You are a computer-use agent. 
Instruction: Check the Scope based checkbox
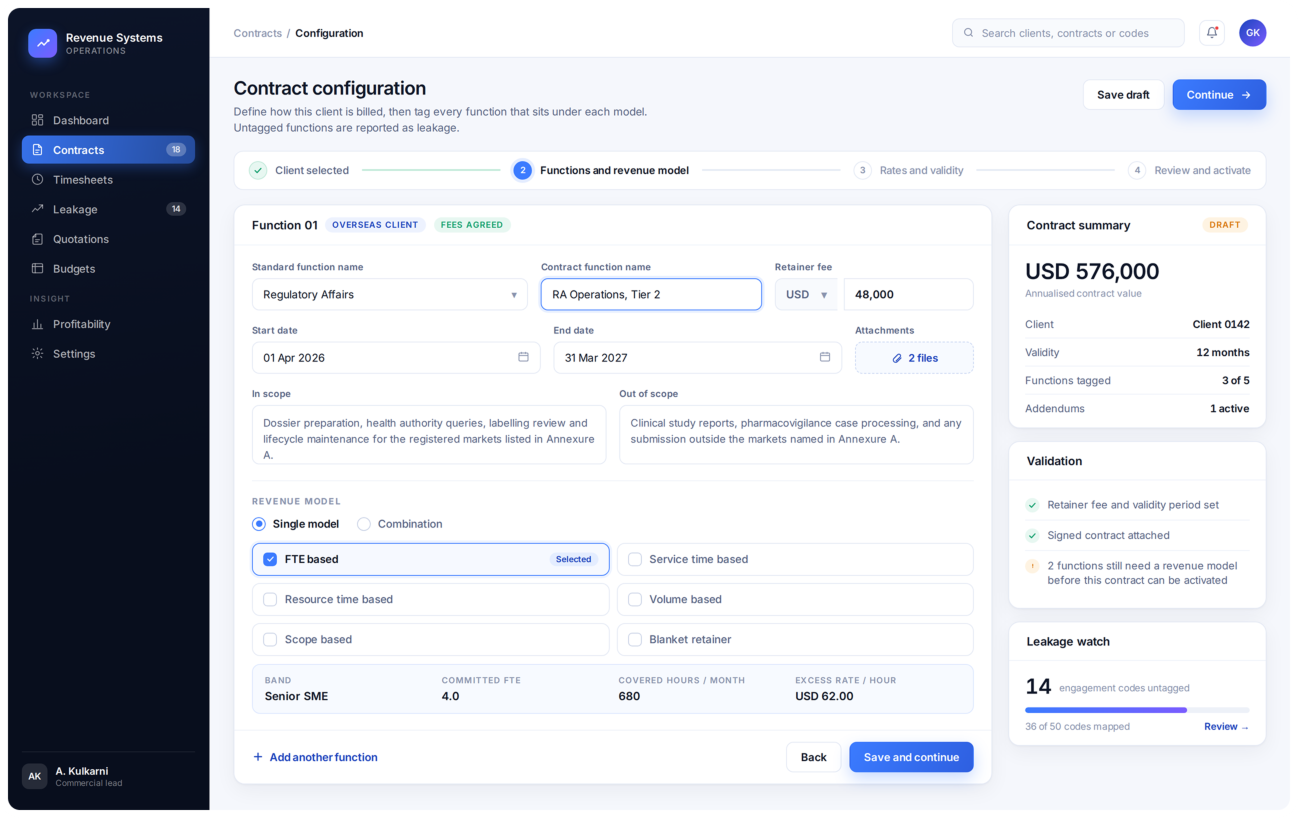[x=270, y=639]
